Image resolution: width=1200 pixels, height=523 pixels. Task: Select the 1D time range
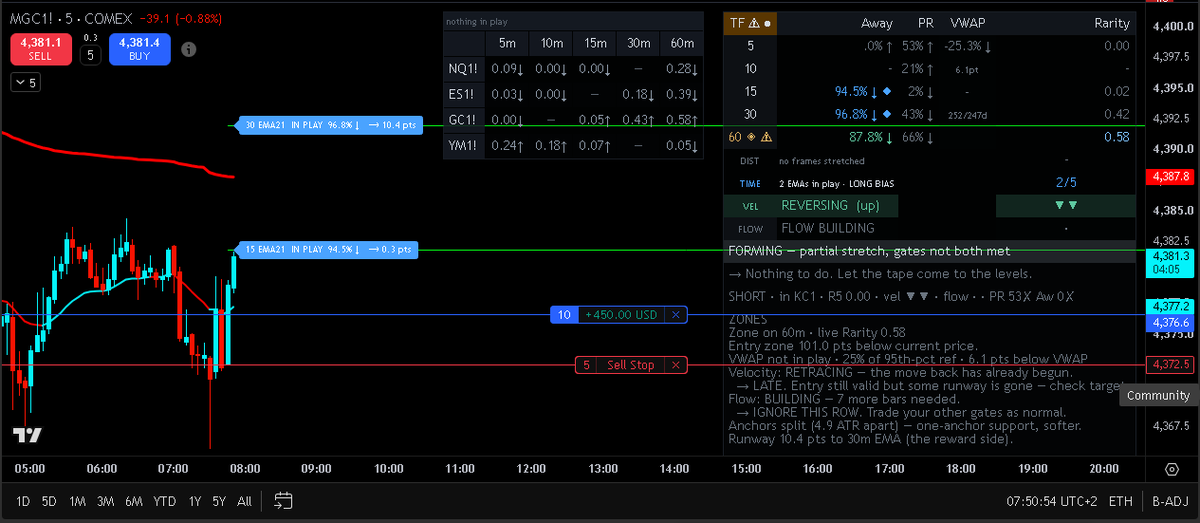[x=21, y=501]
